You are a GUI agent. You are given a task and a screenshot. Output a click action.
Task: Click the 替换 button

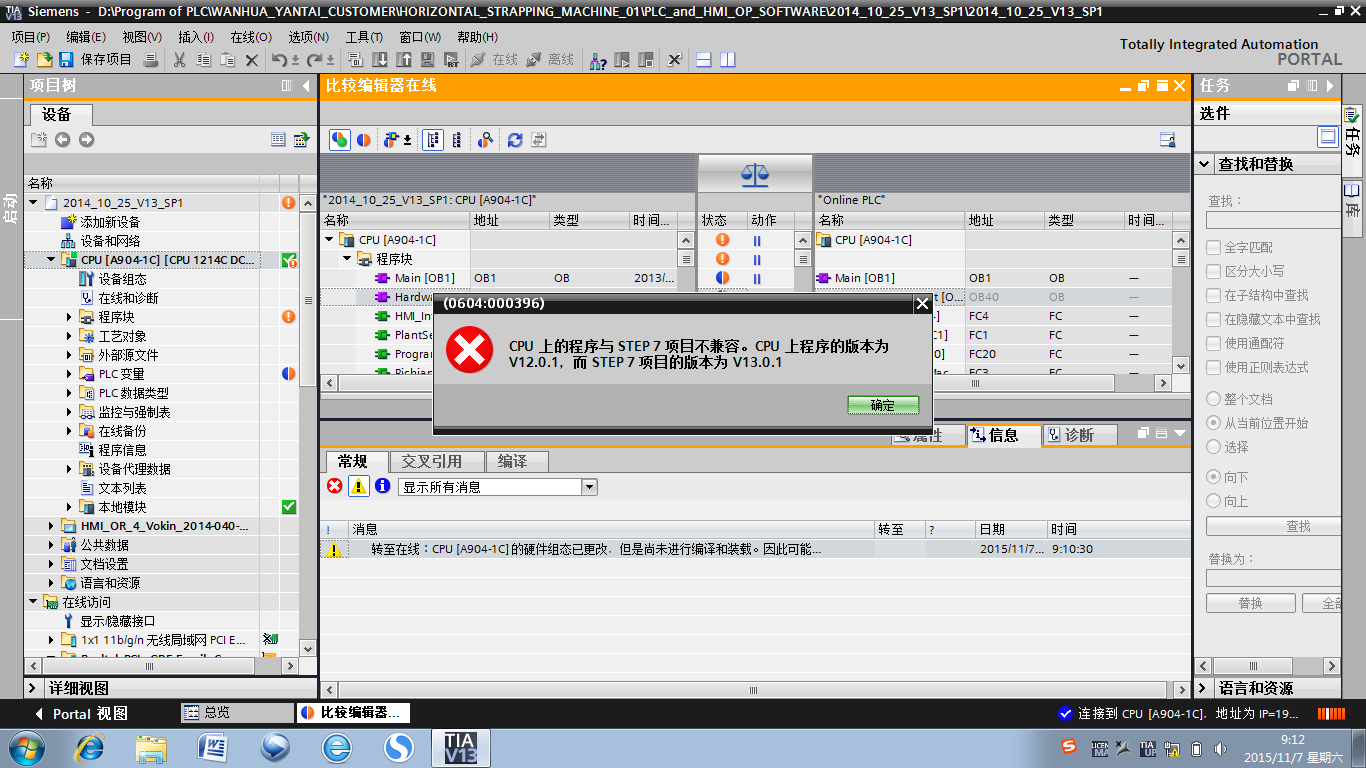click(x=1251, y=603)
